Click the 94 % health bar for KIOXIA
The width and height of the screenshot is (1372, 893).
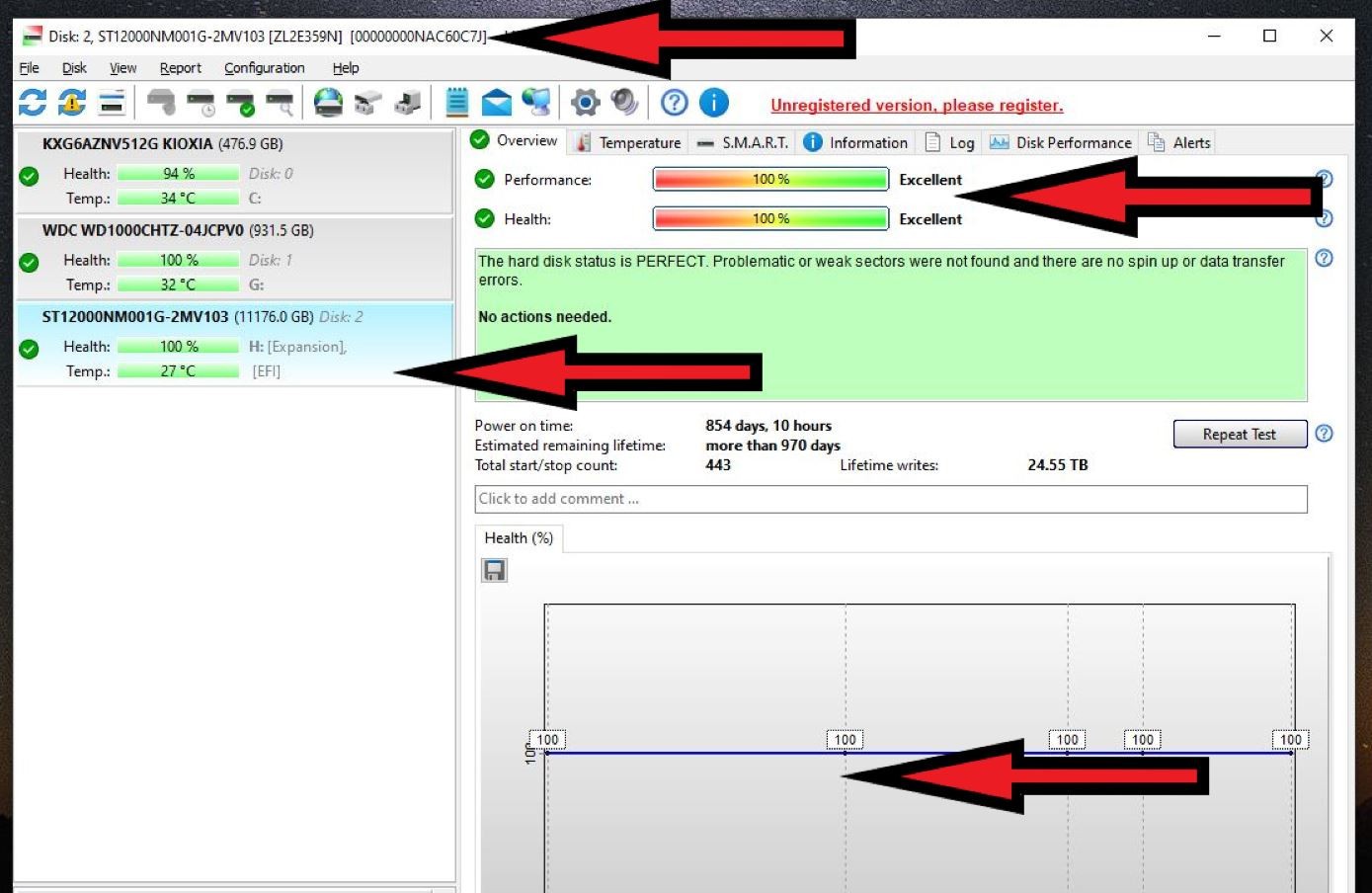[x=178, y=174]
